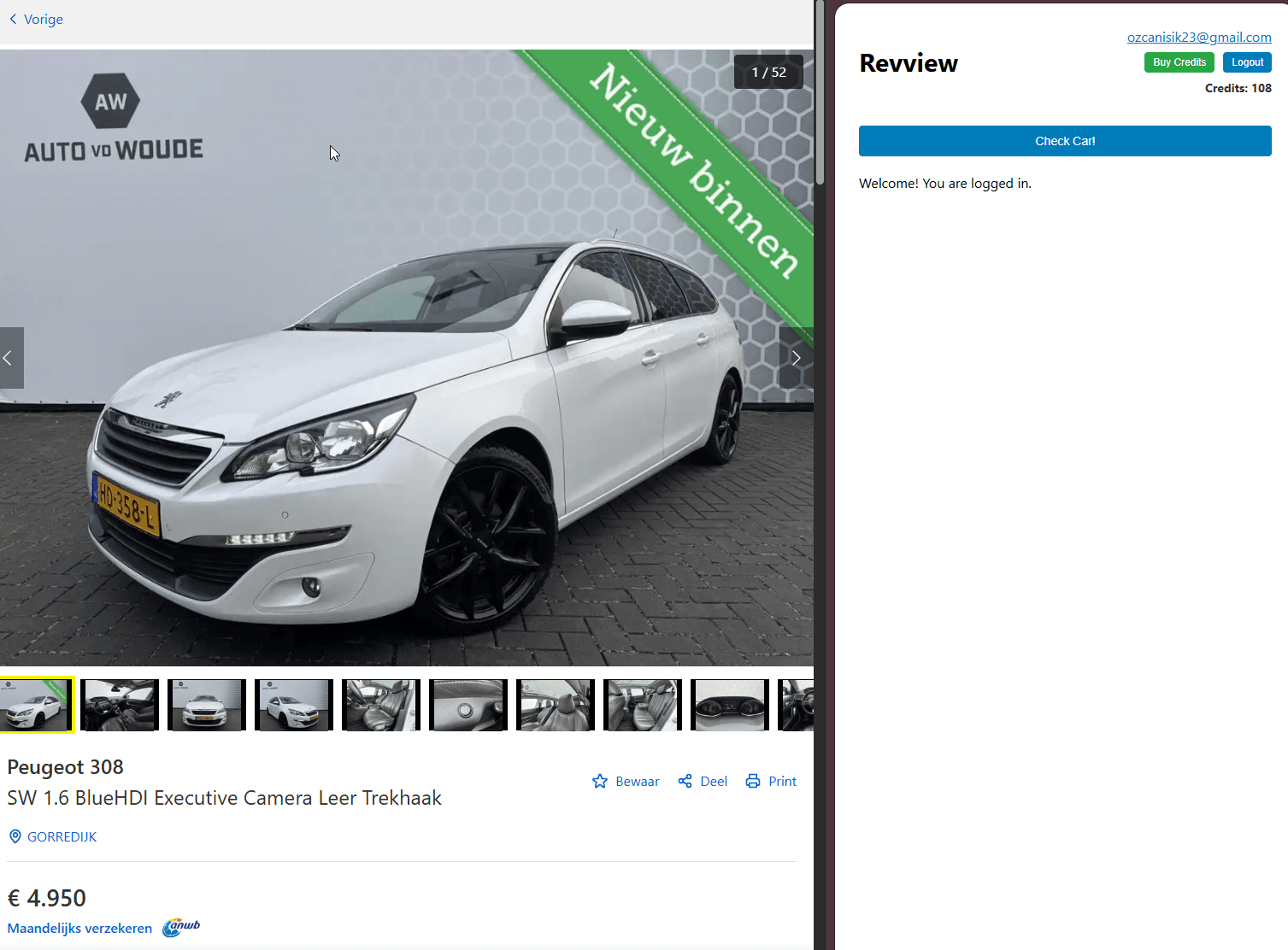
Task: Open the Maandelijks verzekeren link
Action: click(x=79, y=928)
